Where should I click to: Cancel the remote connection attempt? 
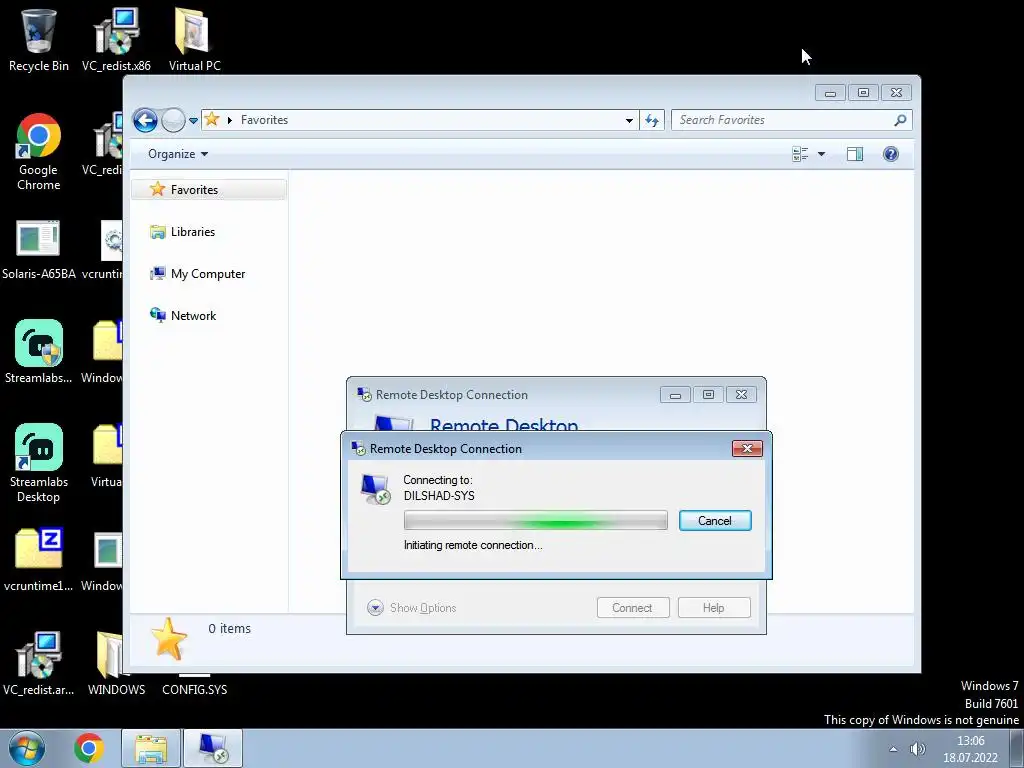pyautogui.click(x=715, y=520)
